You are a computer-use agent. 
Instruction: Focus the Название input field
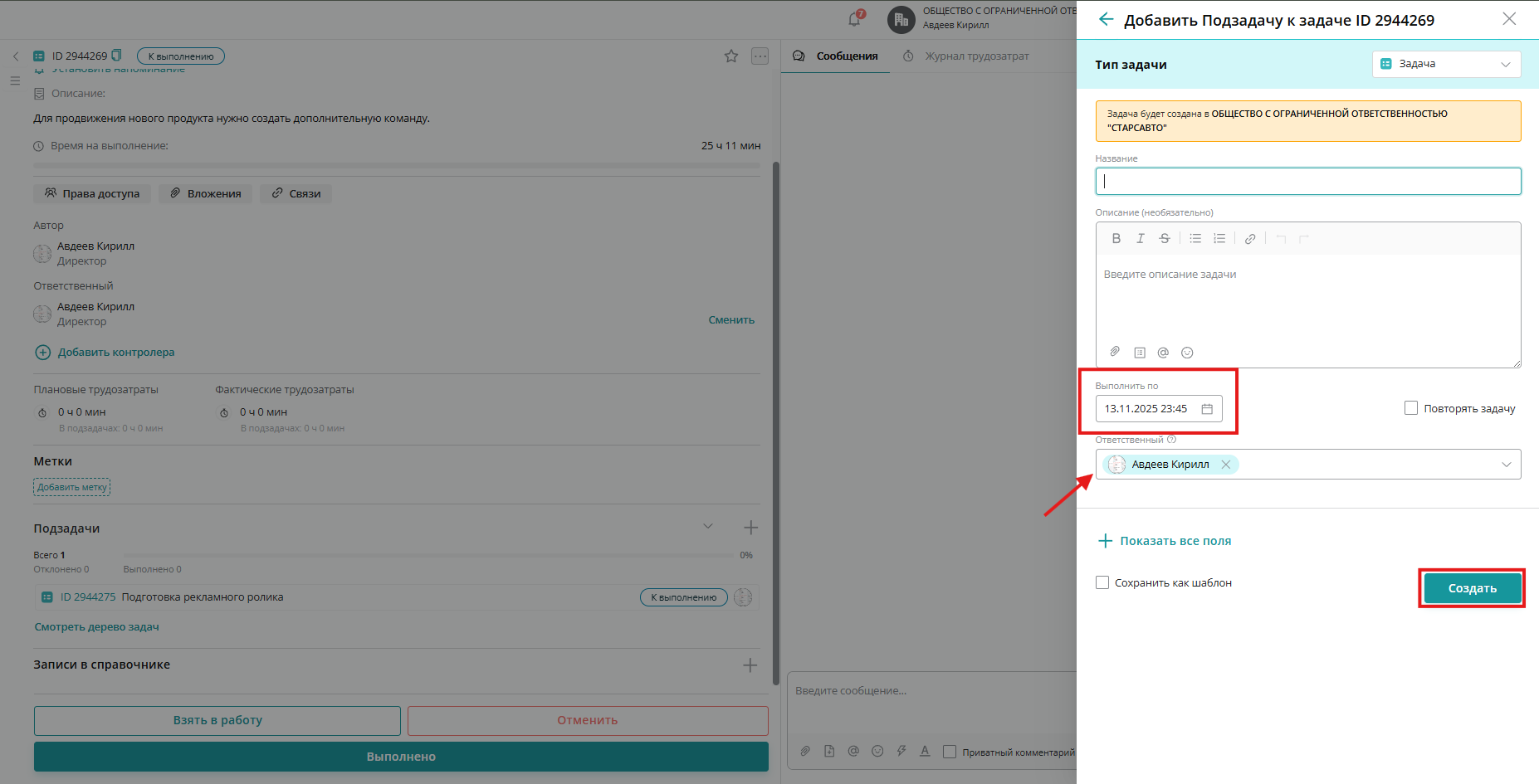click(x=1308, y=182)
